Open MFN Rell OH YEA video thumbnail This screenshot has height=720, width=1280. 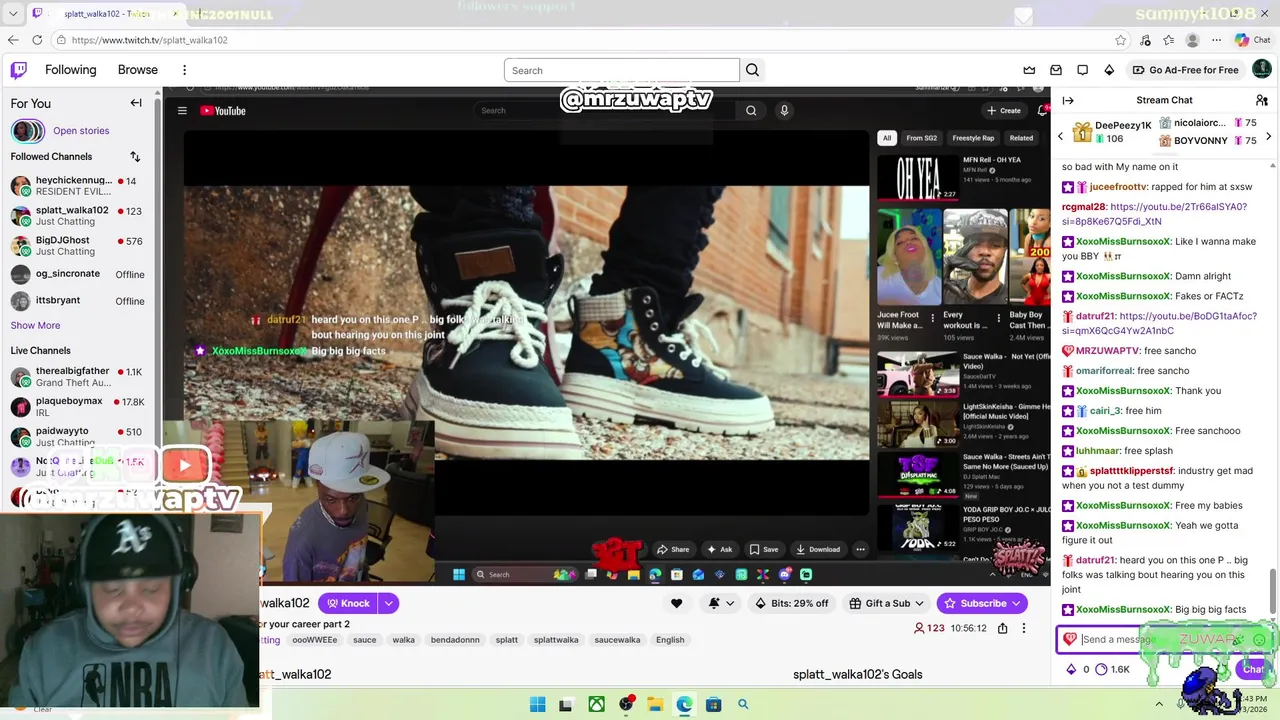(x=918, y=178)
